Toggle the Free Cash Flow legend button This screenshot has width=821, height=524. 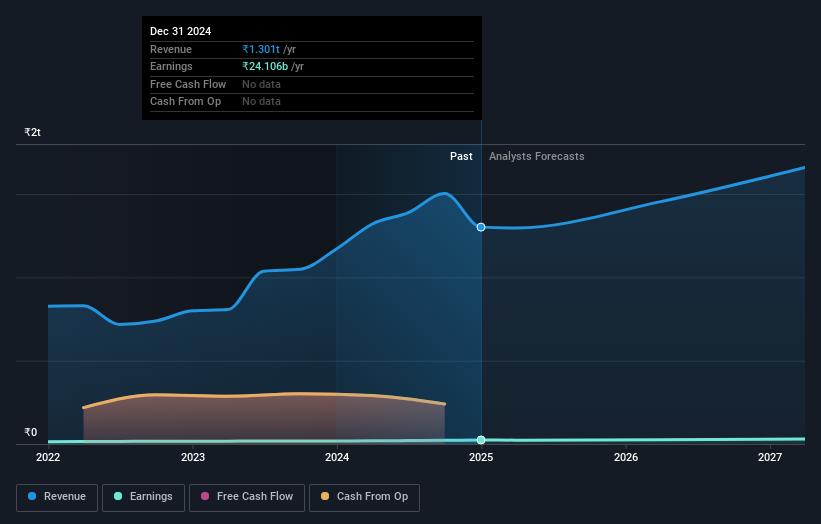click(x=247, y=497)
